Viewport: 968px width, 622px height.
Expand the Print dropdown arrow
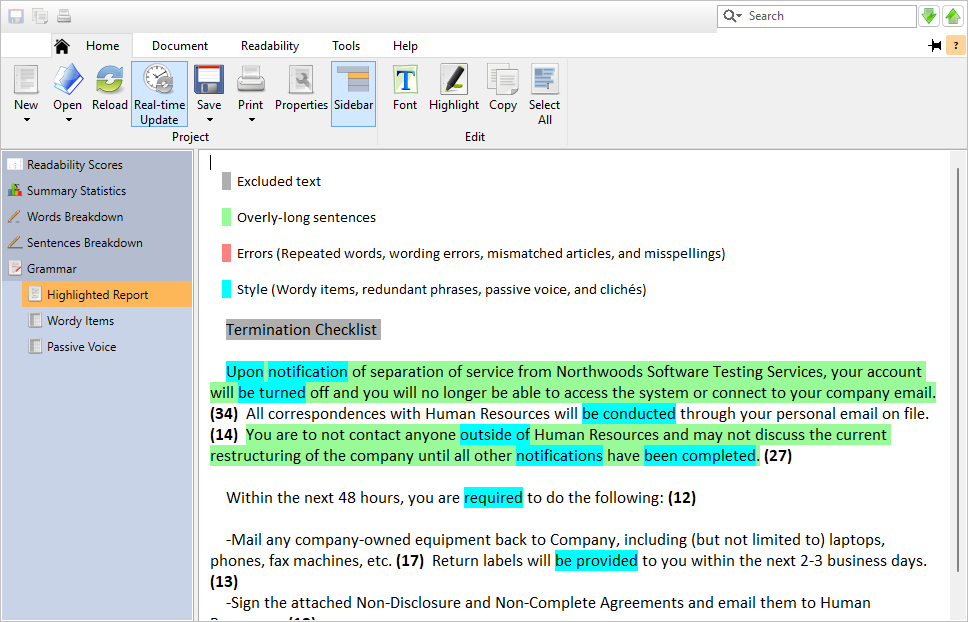[x=251, y=120]
